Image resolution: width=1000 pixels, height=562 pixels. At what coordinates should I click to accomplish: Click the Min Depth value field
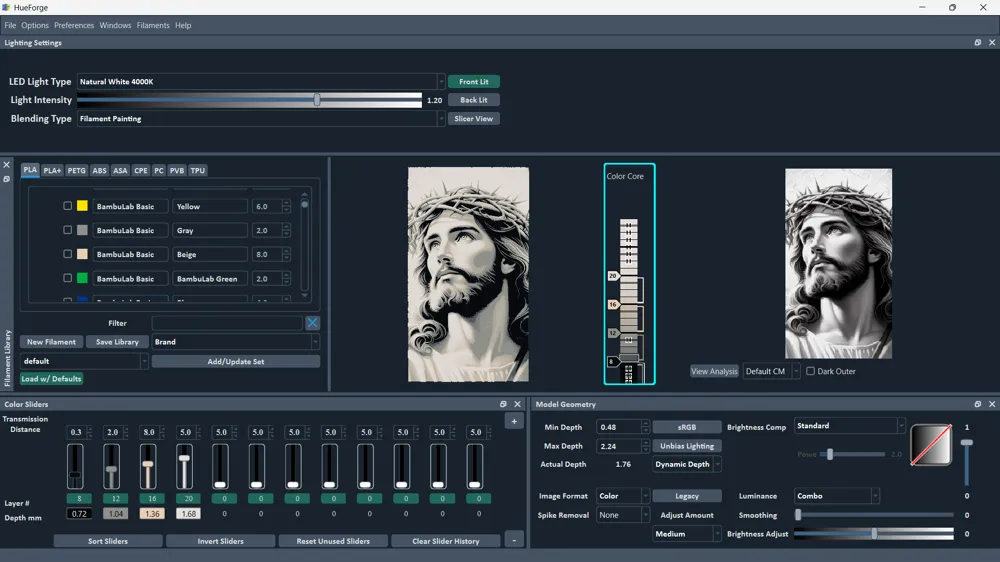622,427
